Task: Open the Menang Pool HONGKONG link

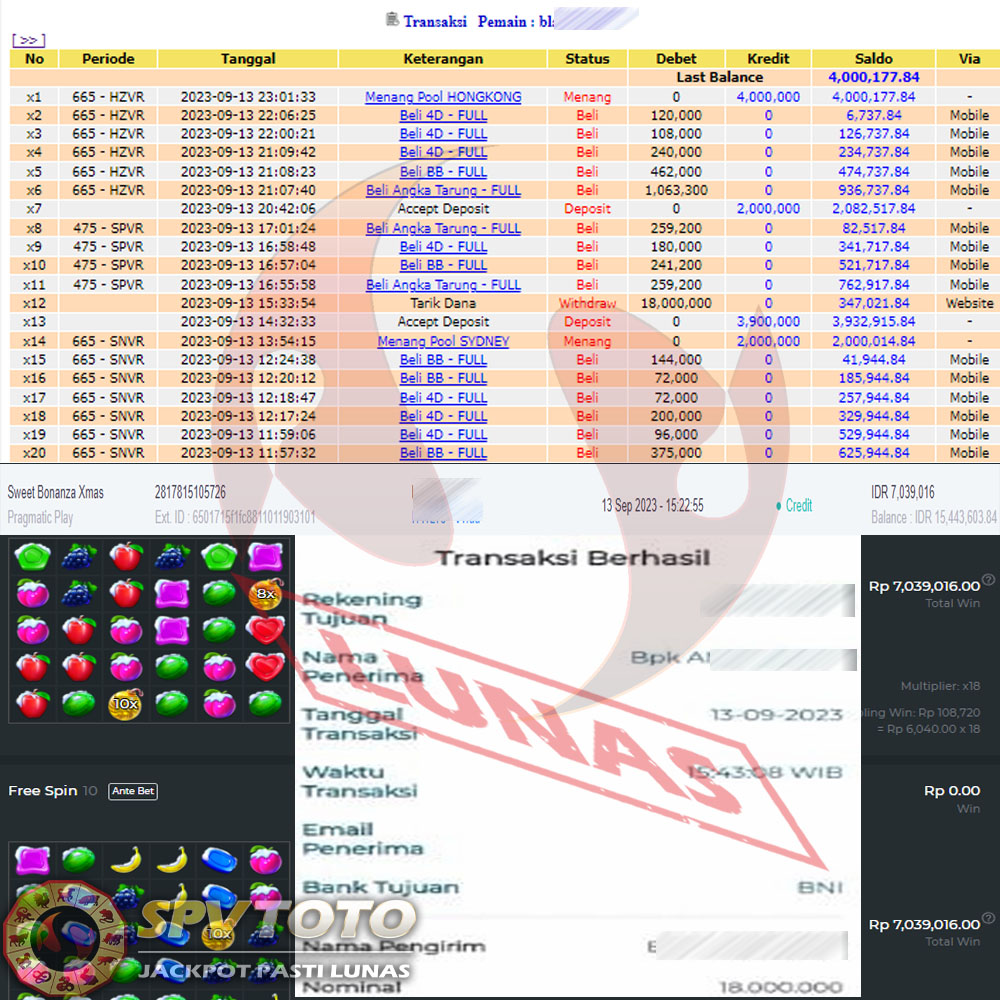Action: click(443, 97)
